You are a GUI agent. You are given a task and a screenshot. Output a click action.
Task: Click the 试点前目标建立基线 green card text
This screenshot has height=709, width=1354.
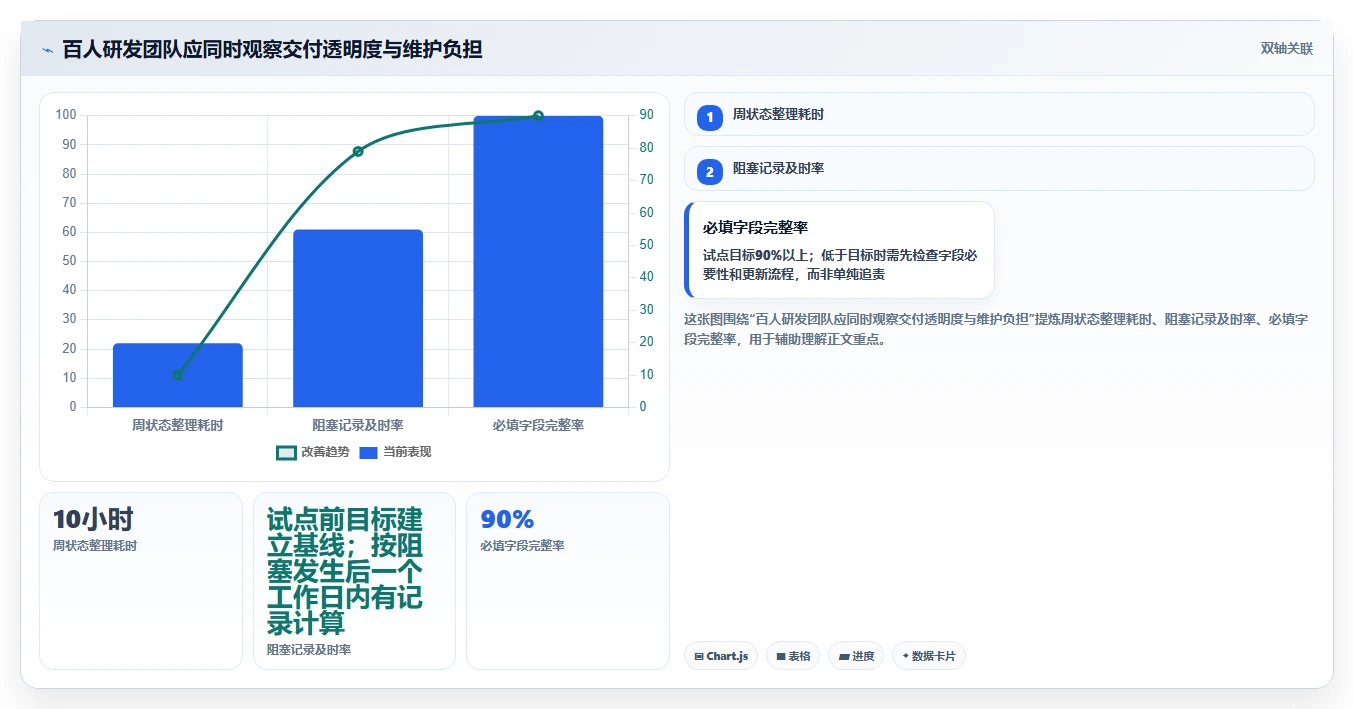(345, 571)
